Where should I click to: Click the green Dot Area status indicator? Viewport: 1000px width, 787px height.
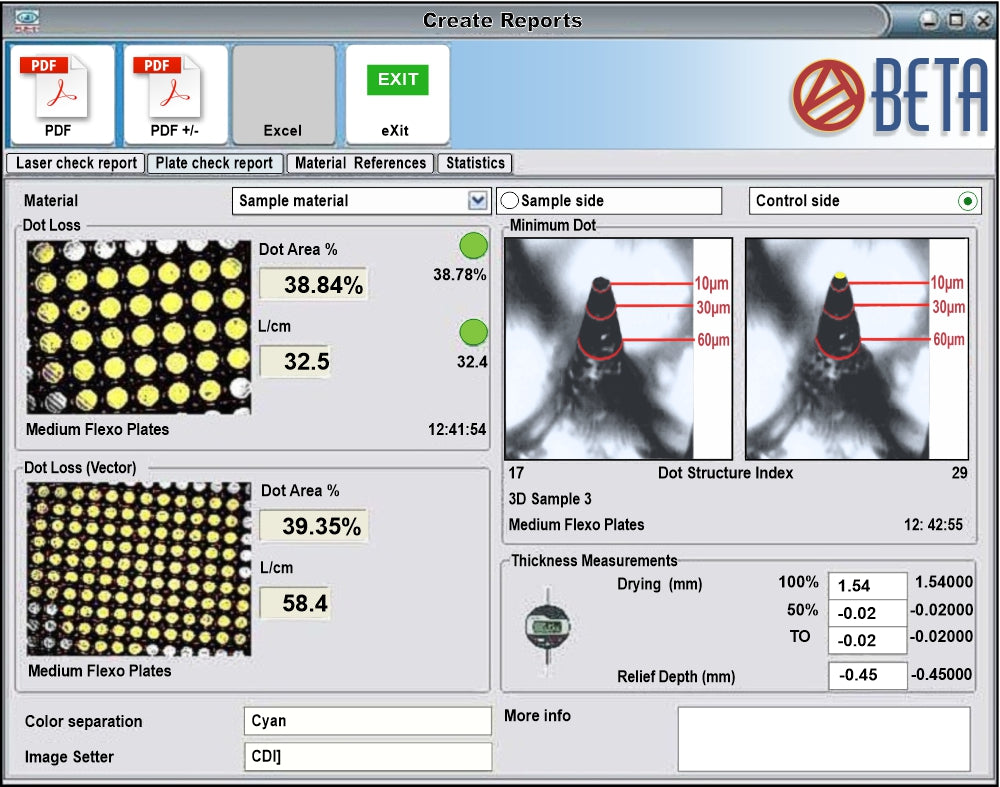coord(473,246)
